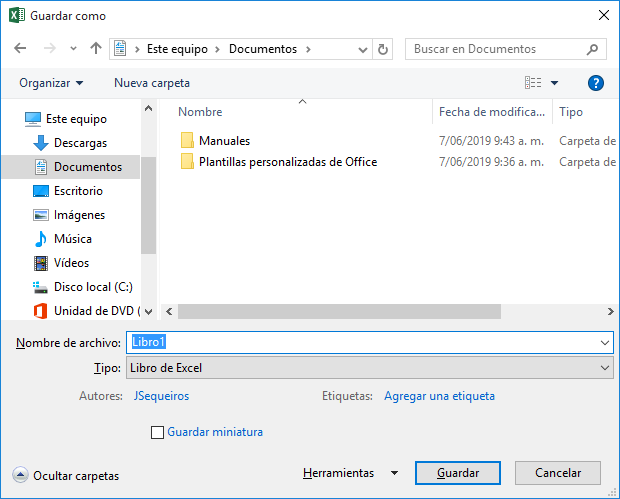This screenshot has height=499, width=620.
Task: Click the back navigation arrow
Action: click(x=20, y=49)
